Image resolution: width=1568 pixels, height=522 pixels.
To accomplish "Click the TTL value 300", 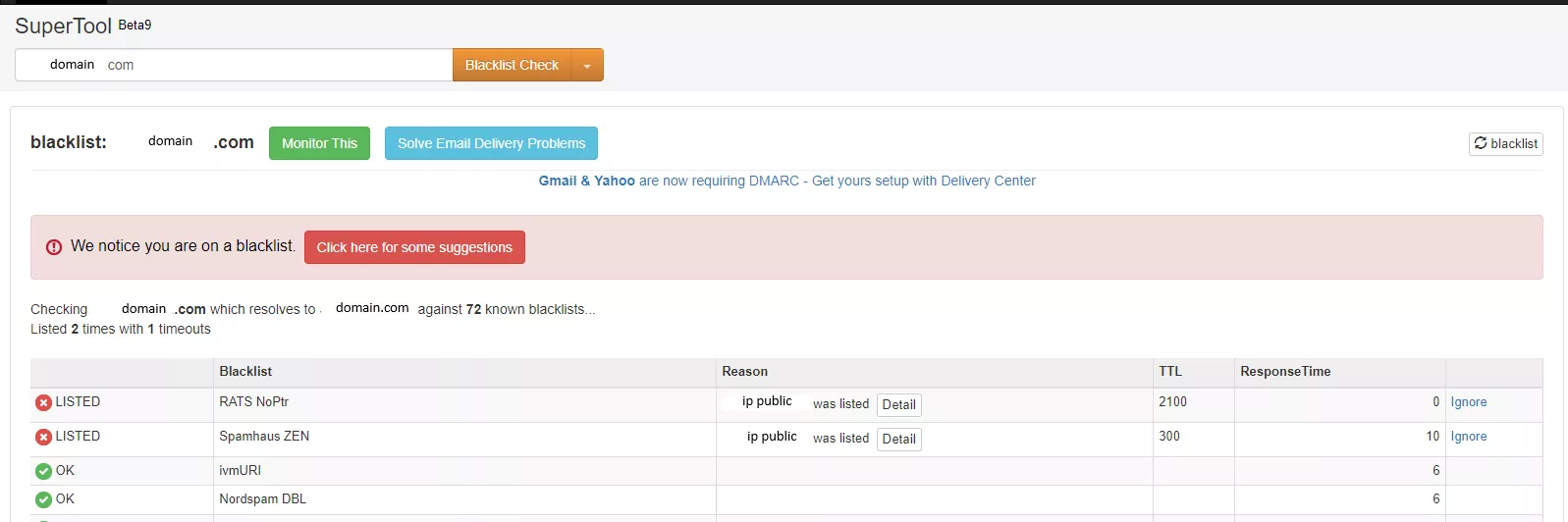I will coord(1169,436).
